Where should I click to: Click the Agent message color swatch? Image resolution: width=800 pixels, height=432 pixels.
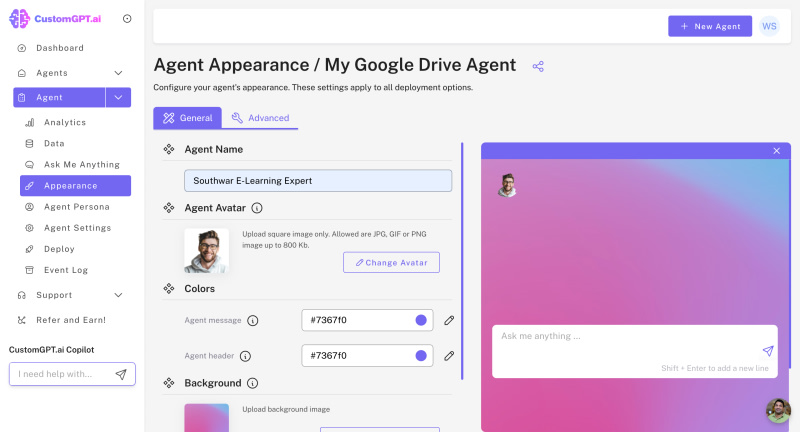pos(421,320)
